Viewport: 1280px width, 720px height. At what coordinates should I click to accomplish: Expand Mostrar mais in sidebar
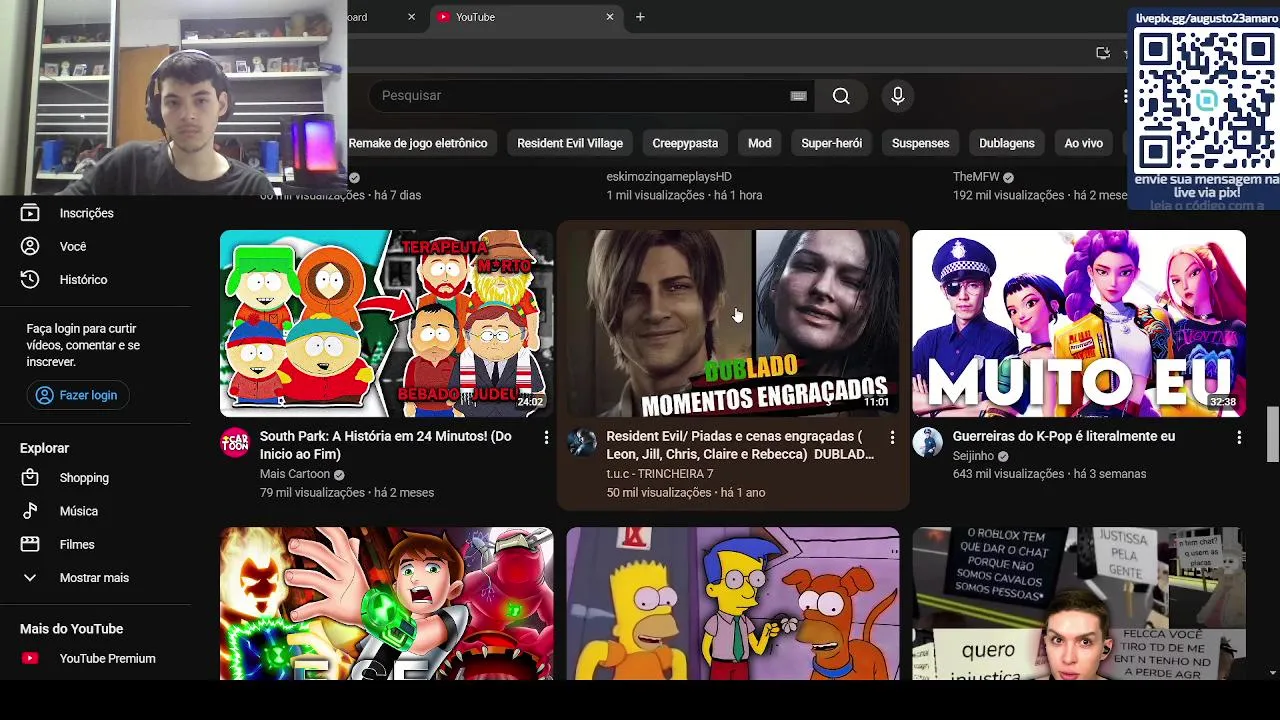(x=95, y=578)
